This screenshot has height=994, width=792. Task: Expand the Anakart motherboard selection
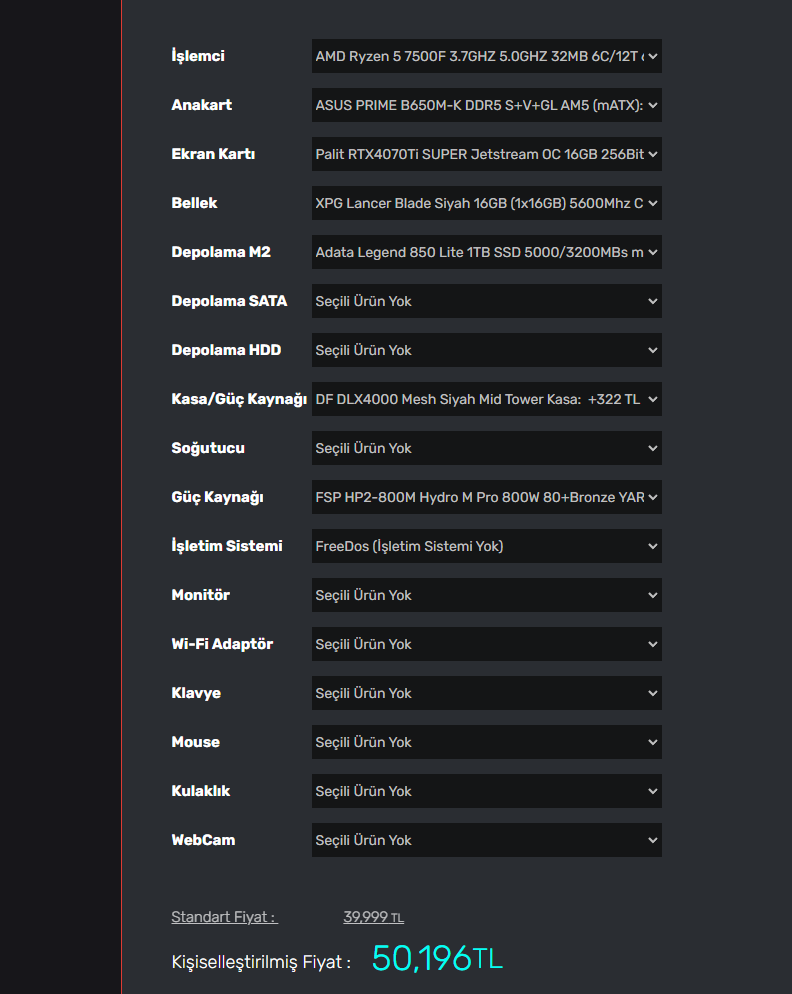[486, 105]
